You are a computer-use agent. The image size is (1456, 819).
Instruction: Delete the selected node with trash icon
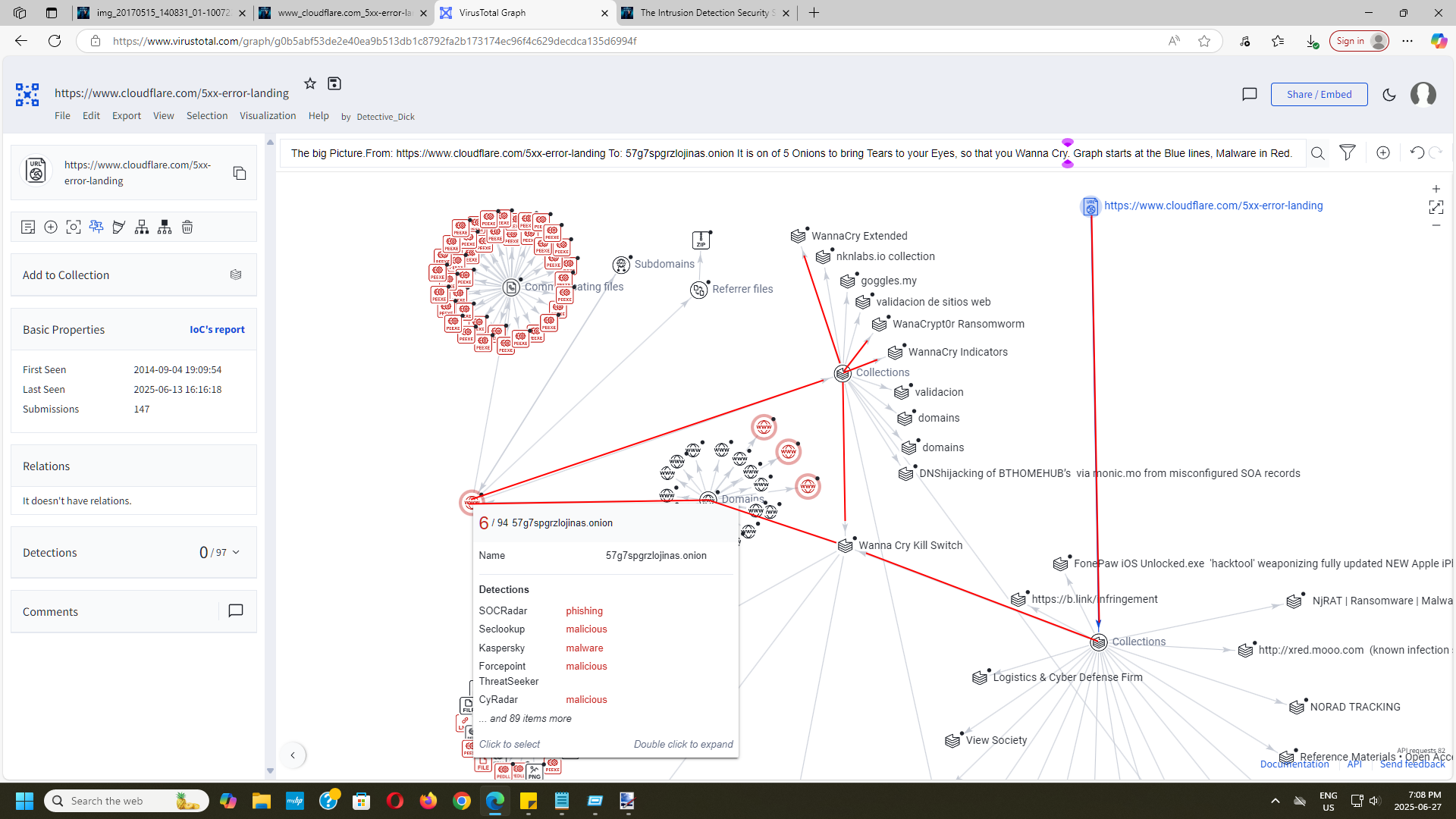(187, 227)
